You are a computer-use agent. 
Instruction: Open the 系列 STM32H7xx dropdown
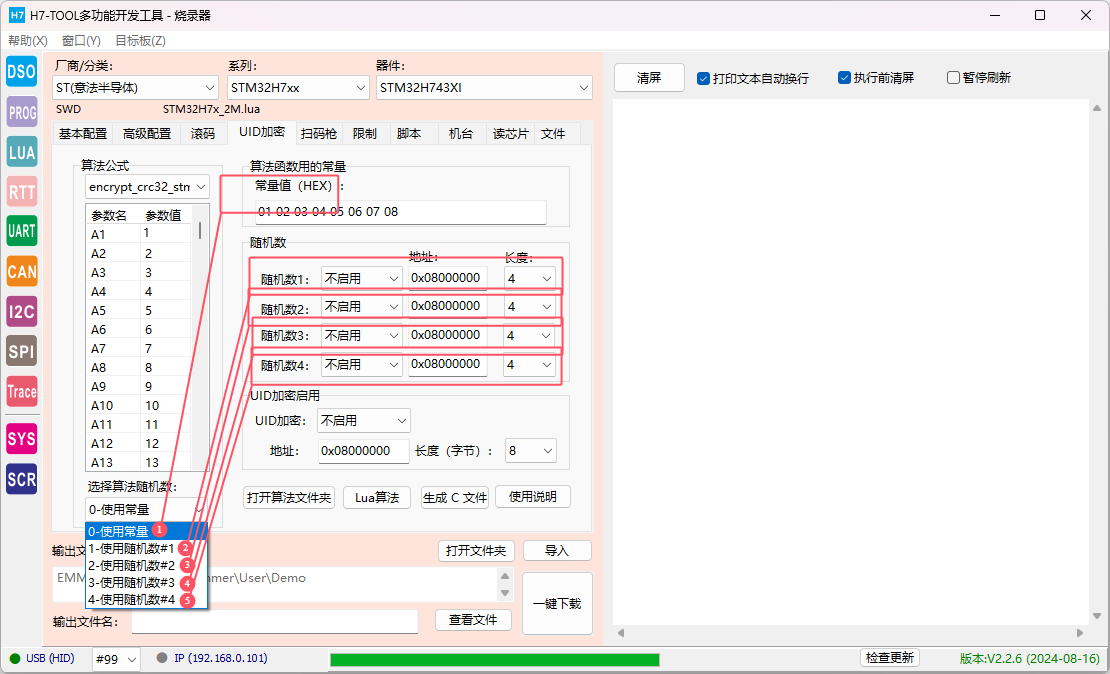[298, 88]
